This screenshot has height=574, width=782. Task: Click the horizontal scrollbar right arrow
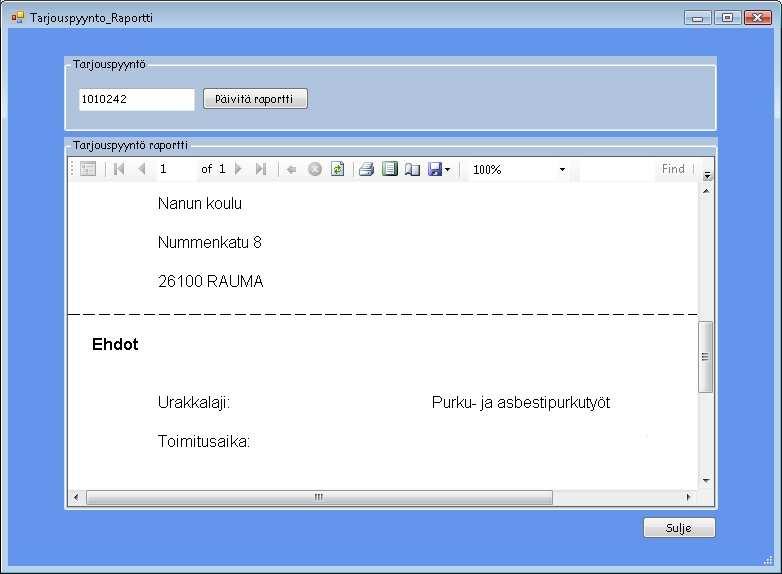[689, 497]
